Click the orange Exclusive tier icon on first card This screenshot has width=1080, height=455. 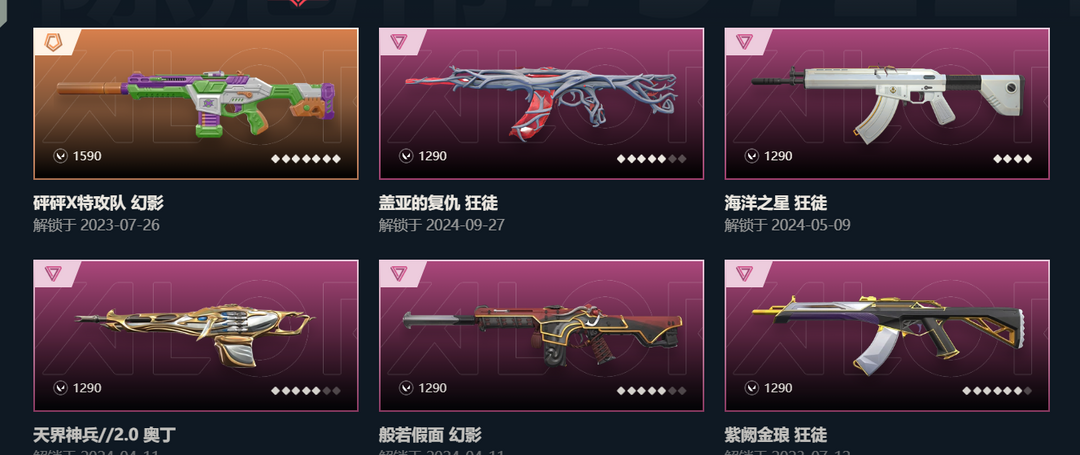pos(53,42)
